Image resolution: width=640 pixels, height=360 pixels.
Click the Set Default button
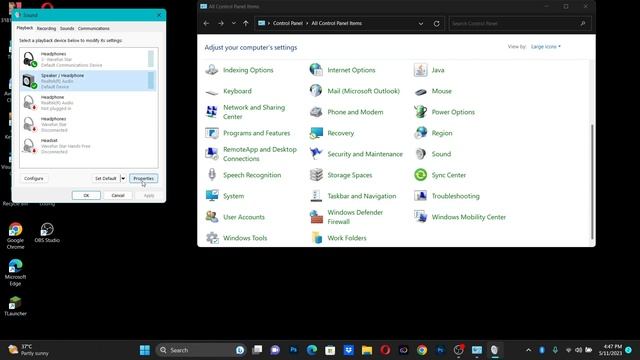pyautogui.click(x=105, y=178)
